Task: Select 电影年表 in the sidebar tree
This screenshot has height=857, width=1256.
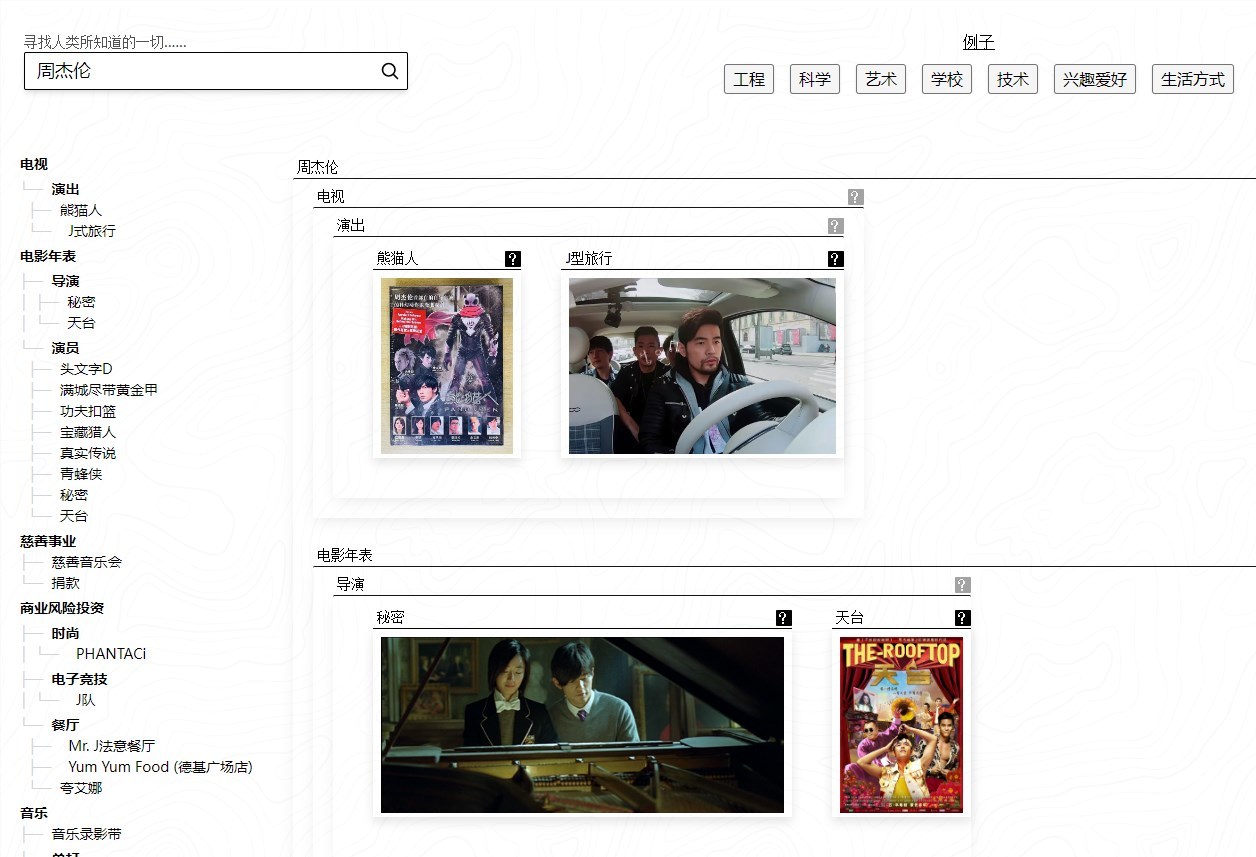Action: (x=48, y=256)
